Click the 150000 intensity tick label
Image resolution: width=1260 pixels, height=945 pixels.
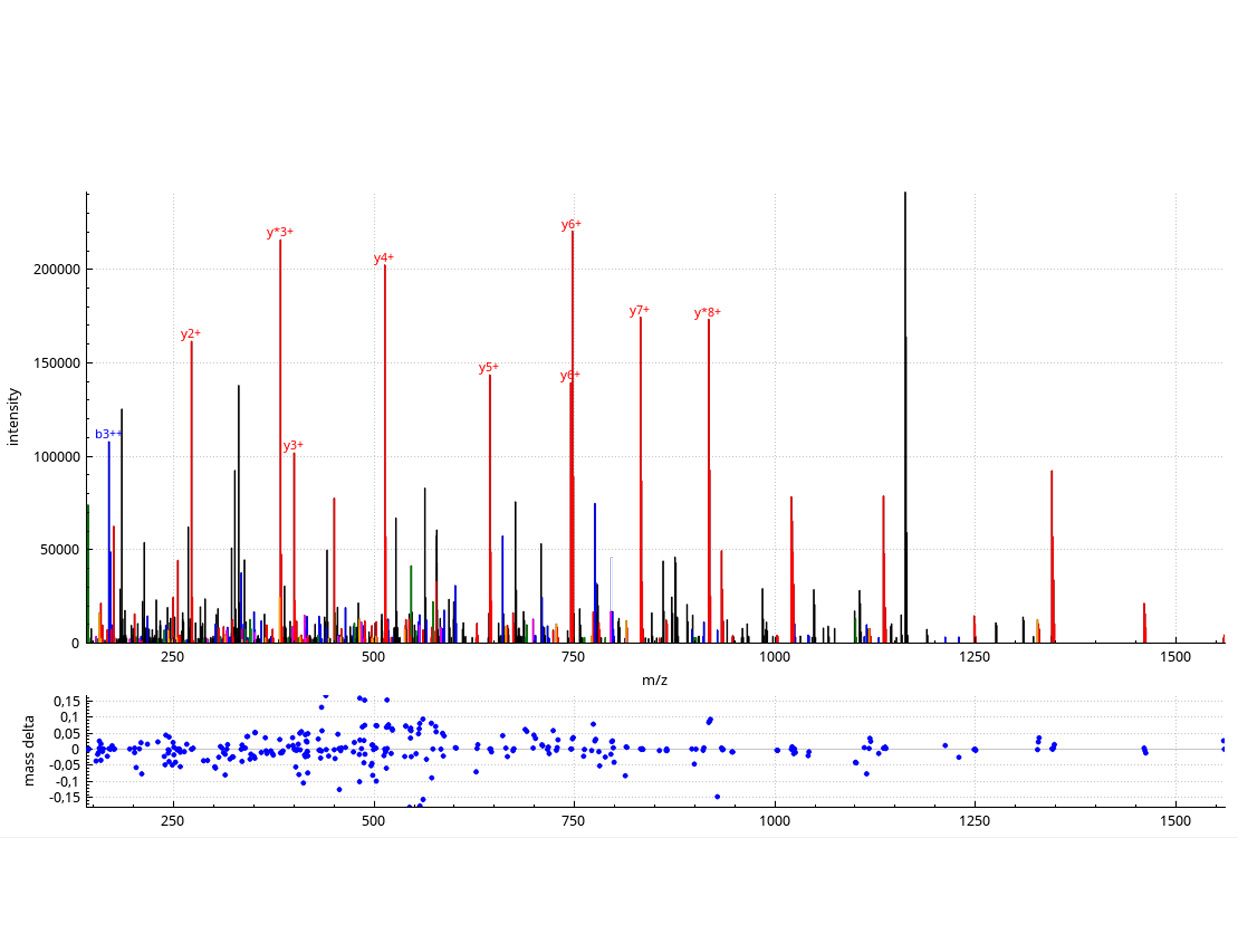pos(56,363)
